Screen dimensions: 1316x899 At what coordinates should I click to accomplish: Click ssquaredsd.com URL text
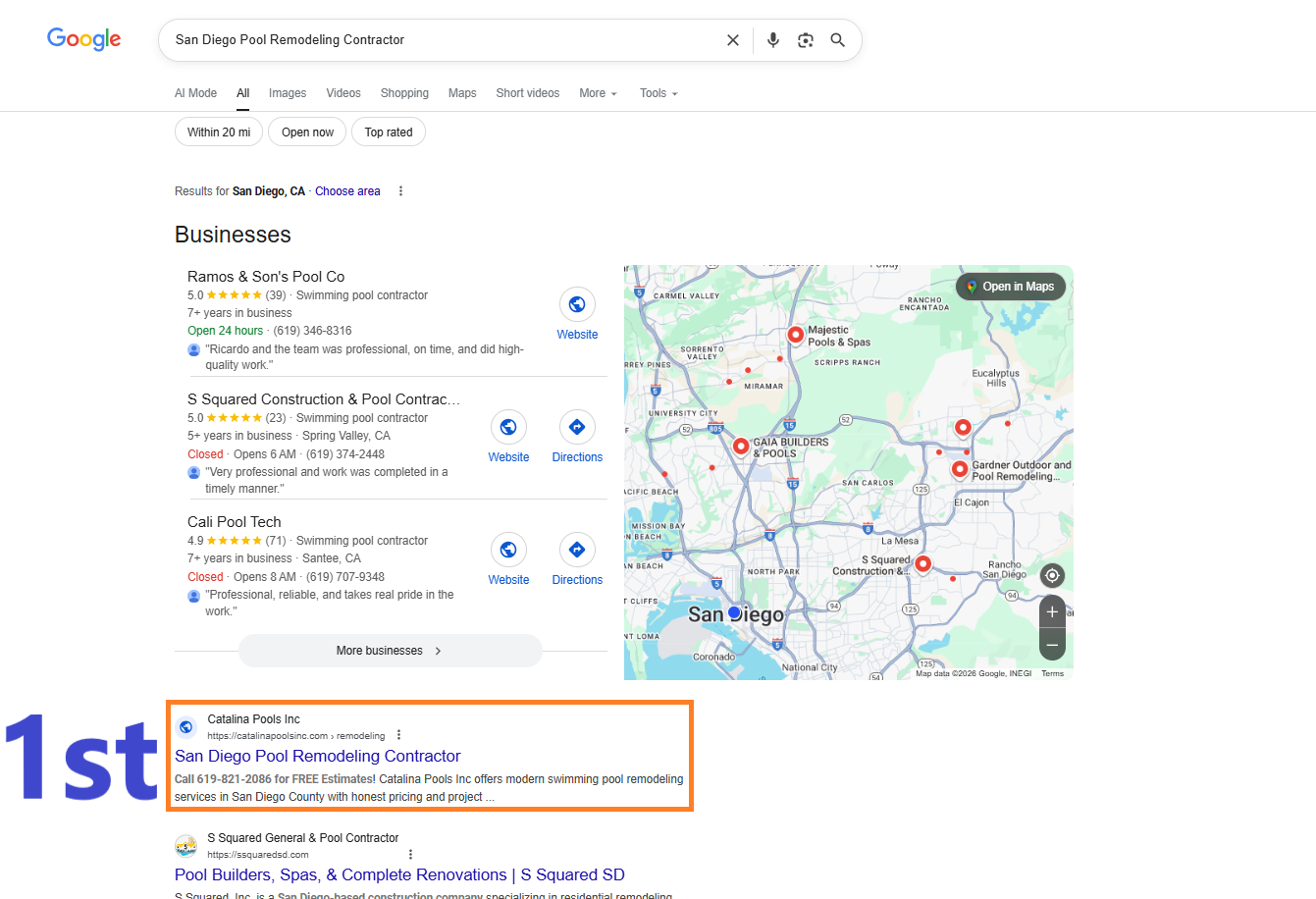pyautogui.click(x=258, y=855)
